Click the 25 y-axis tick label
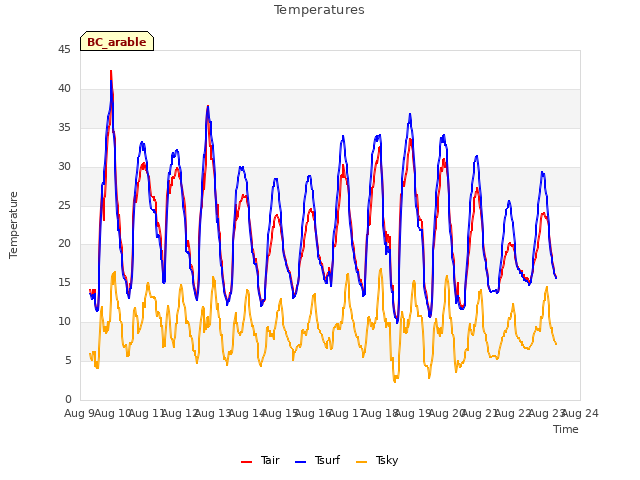This screenshot has width=640, height=480. coord(64,205)
